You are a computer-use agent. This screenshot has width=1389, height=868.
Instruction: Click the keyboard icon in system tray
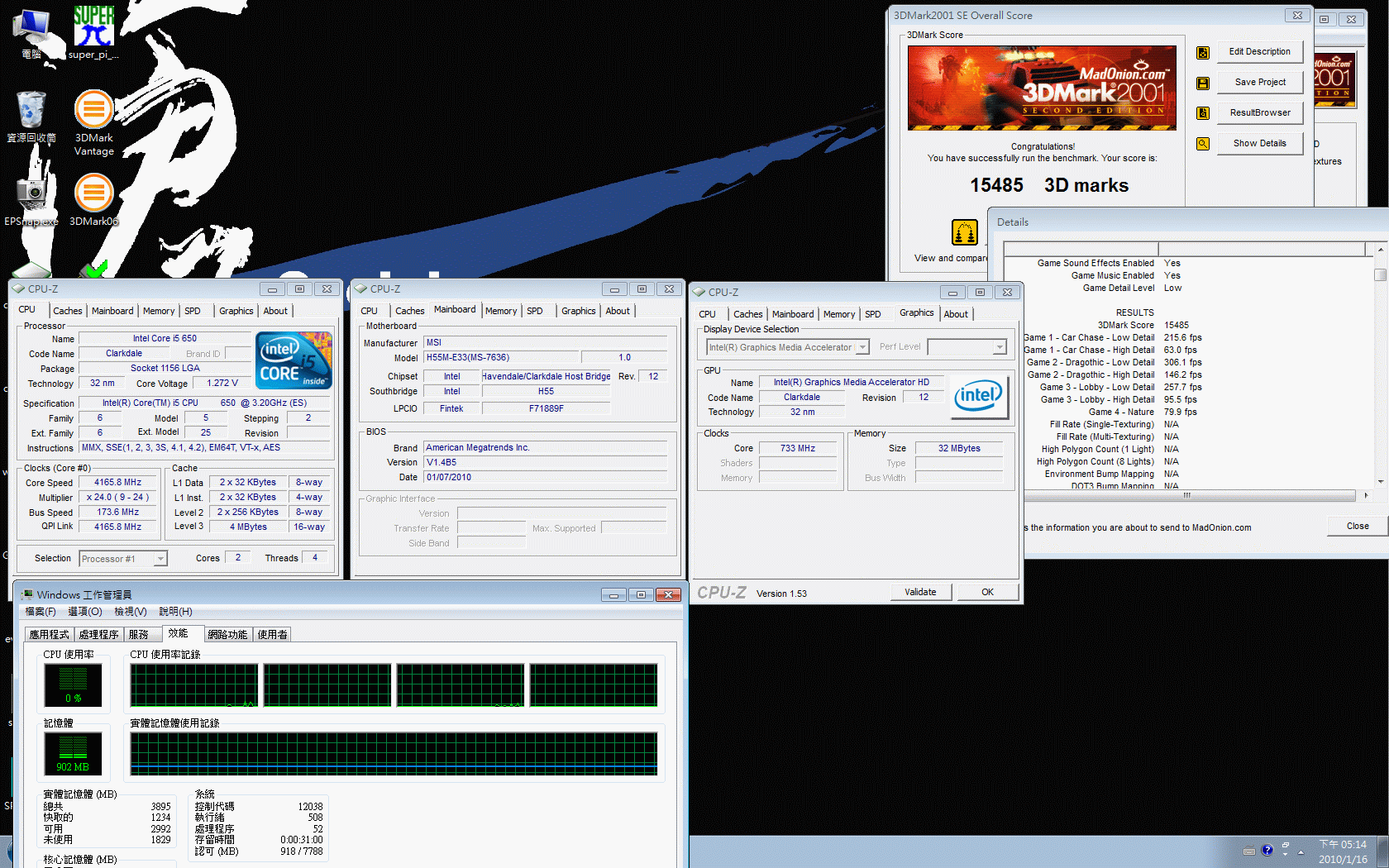point(1249,851)
